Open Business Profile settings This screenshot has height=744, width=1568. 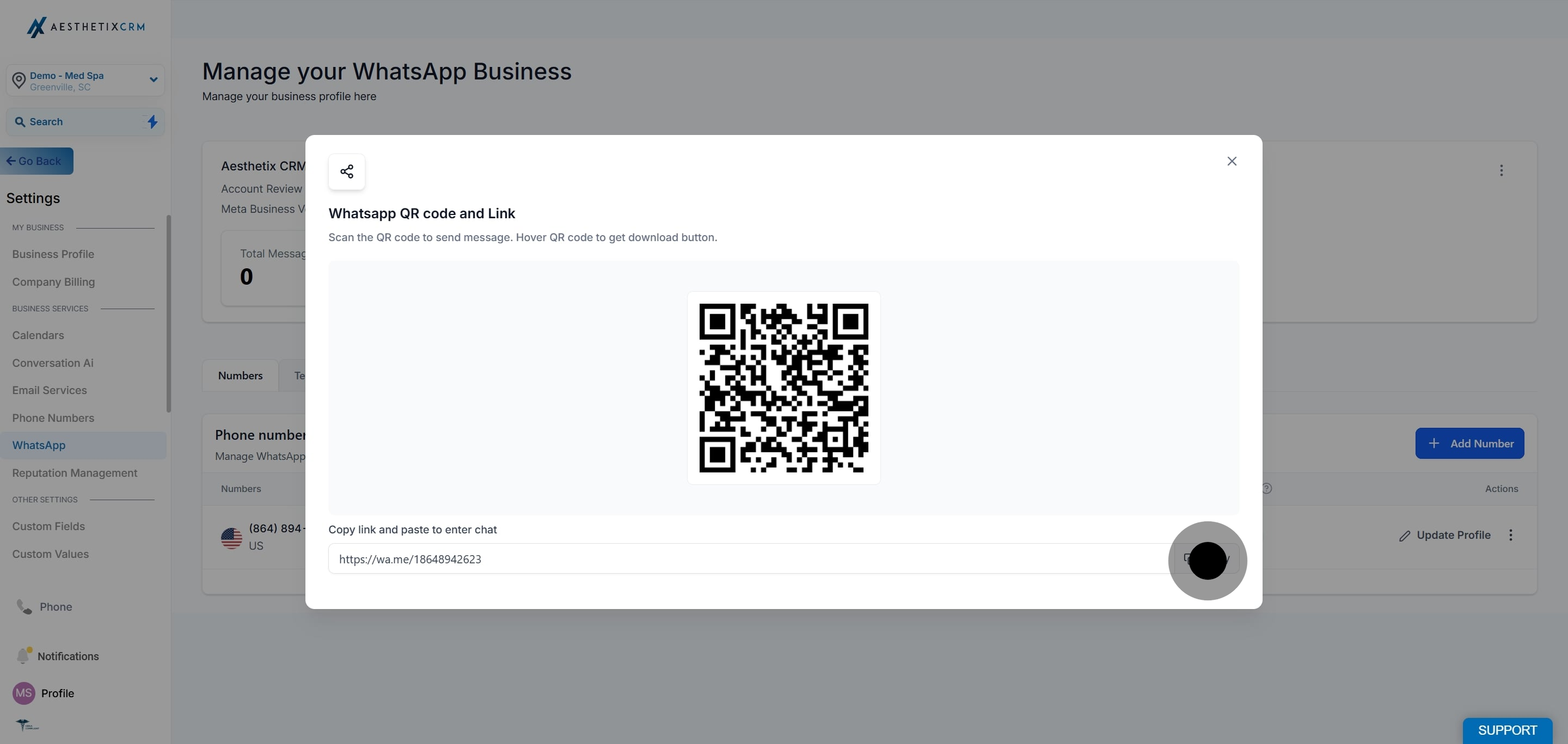coord(53,254)
